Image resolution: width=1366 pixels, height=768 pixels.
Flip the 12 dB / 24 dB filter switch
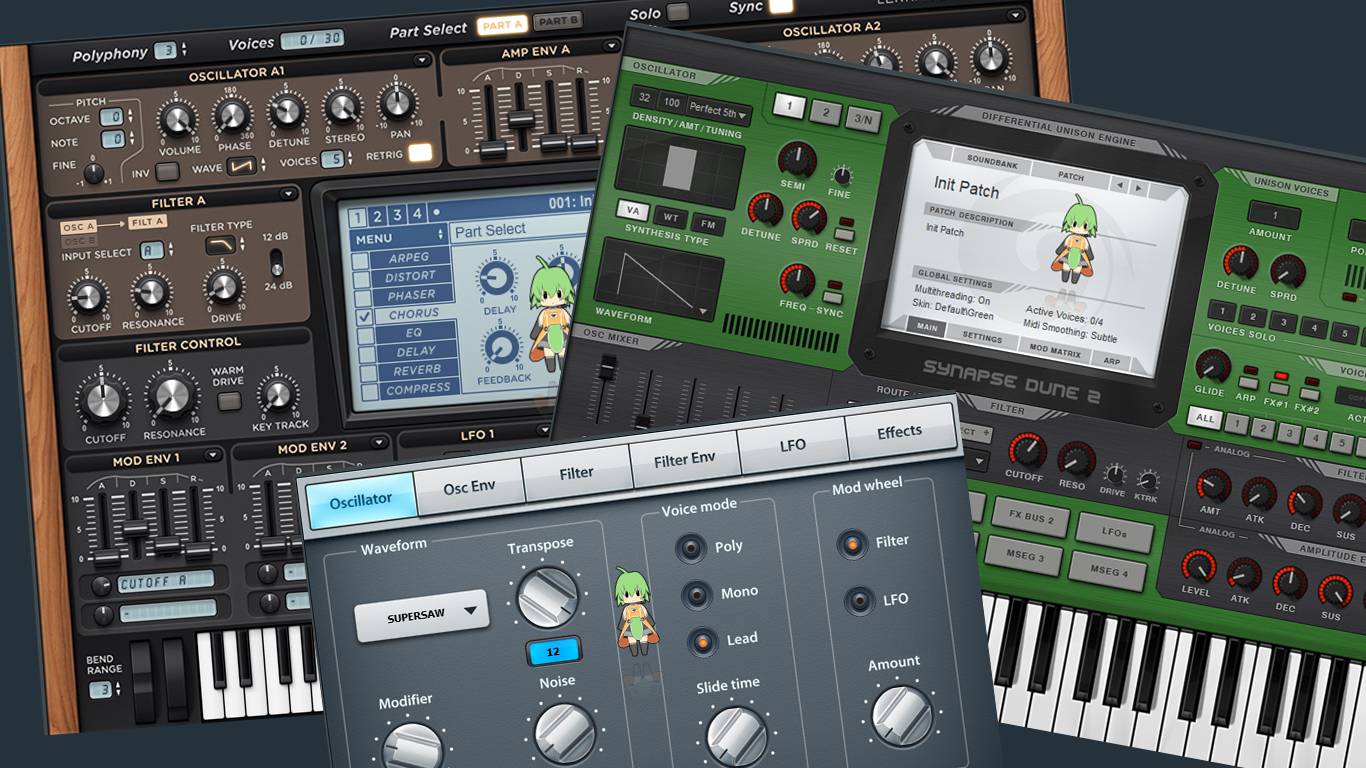point(277,264)
